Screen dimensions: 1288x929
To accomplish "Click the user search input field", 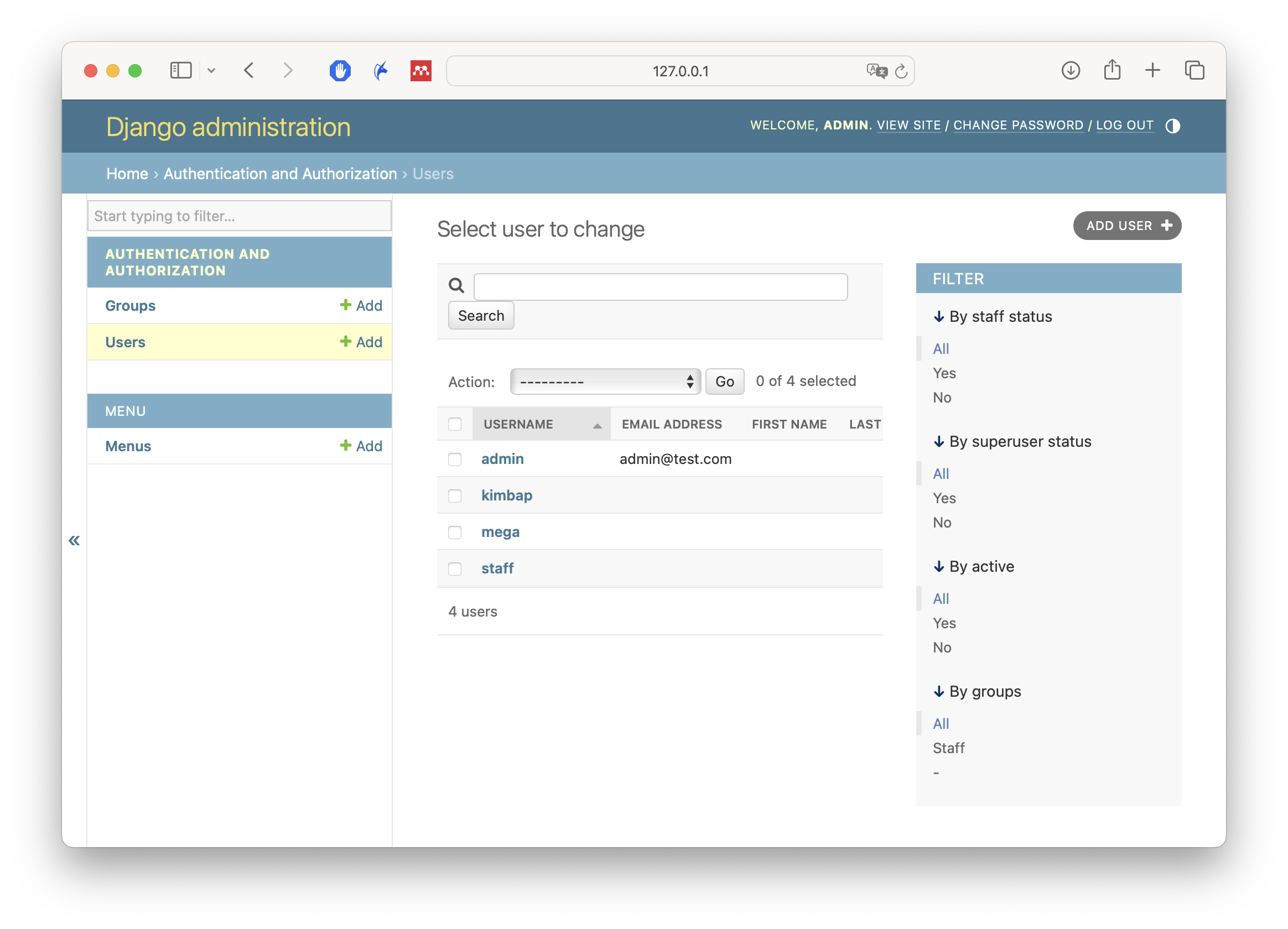I will (660, 286).
